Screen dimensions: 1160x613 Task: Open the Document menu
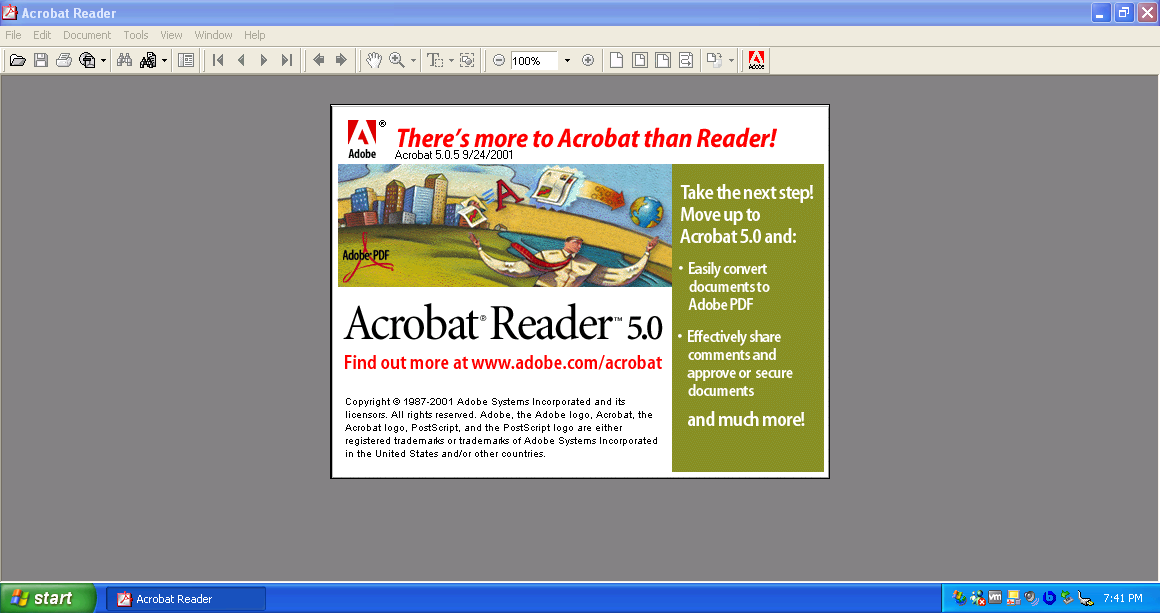coord(87,35)
